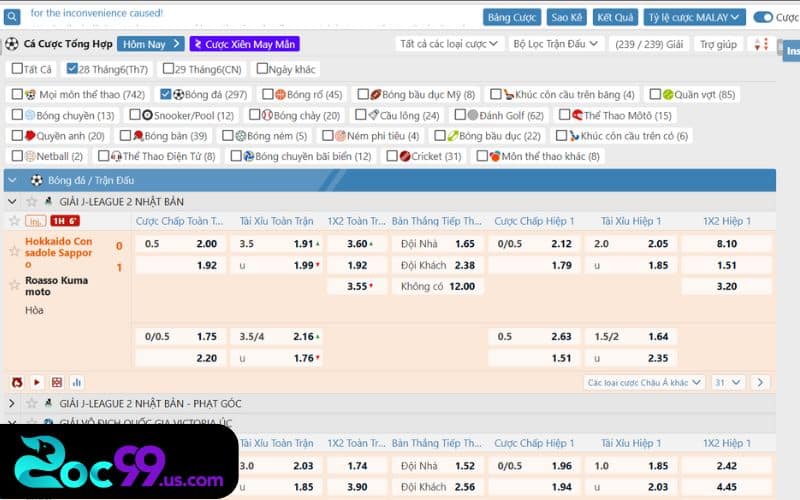Open the Sao Kê tab
Viewport: 800px width, 500px height.
pos(566,17)
